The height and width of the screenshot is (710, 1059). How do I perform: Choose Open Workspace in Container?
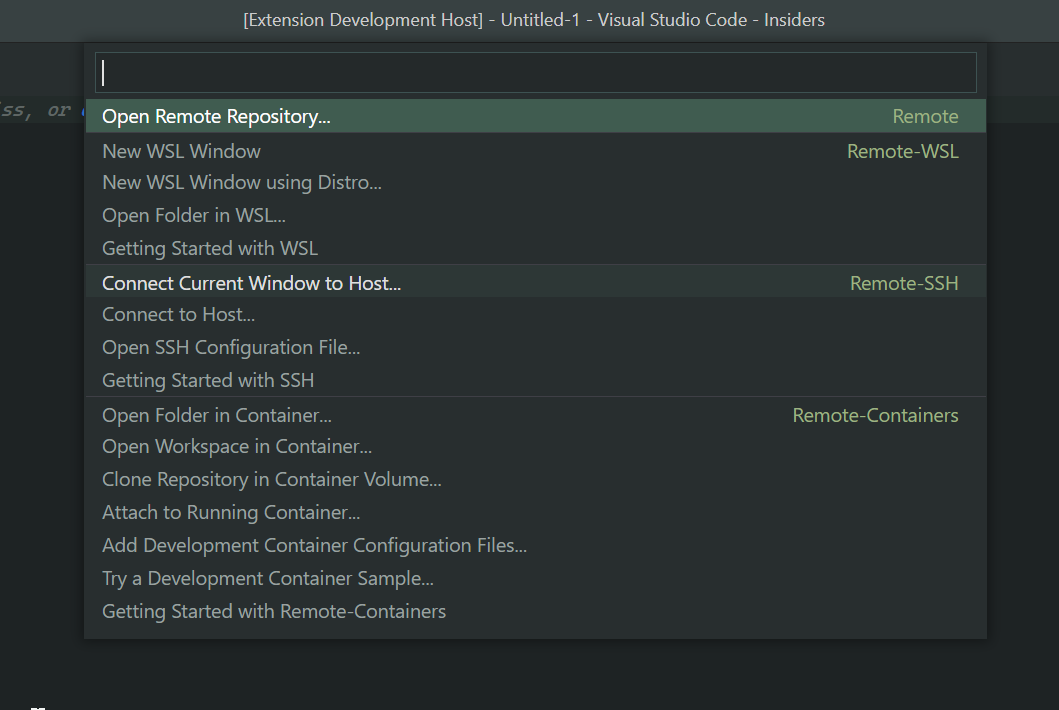tap(237, 446)
